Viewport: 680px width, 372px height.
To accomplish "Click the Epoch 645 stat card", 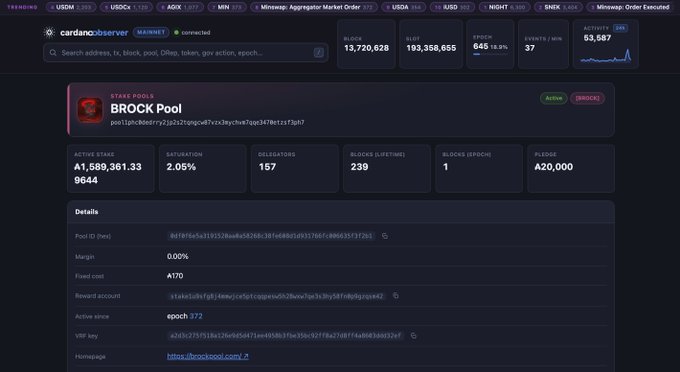I will tap(490, 44).
